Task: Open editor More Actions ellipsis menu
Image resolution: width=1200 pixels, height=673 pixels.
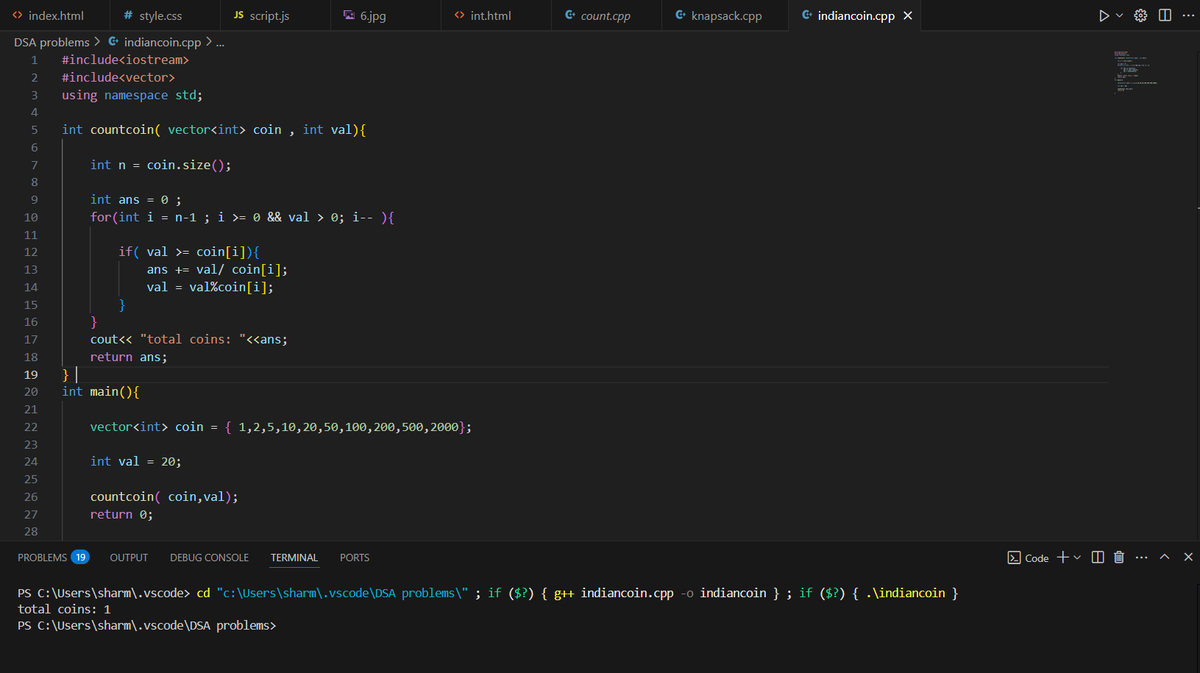Action: click(1186, 16)
